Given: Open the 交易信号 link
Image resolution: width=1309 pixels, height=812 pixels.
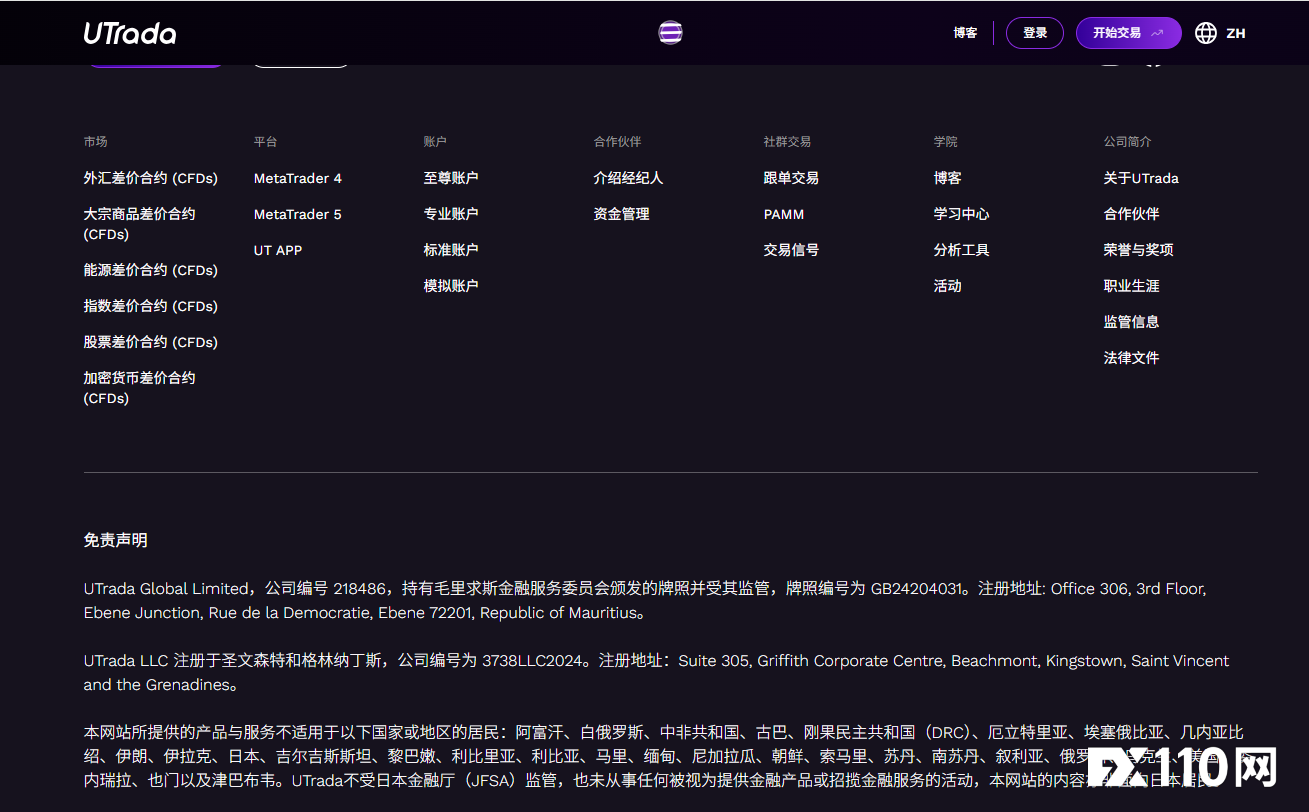Looking at the screenshot, I should 791,250.
